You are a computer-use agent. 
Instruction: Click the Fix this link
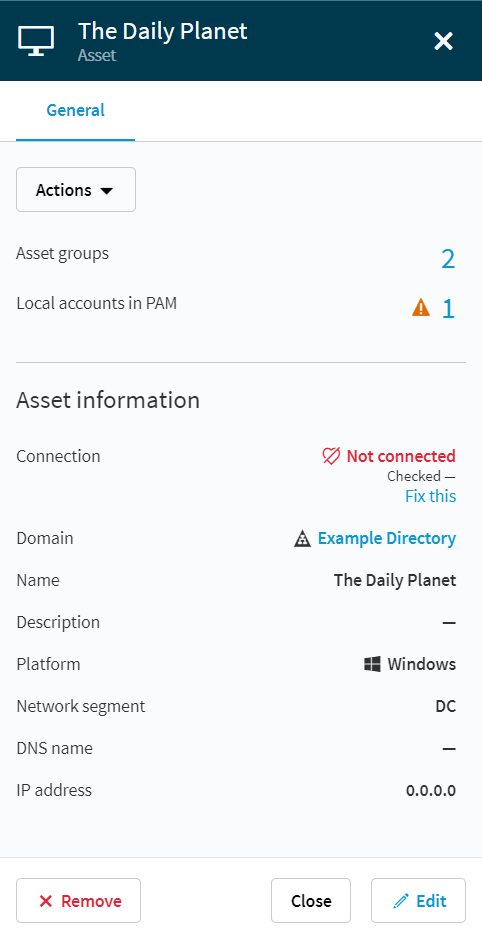pos(430,496)
